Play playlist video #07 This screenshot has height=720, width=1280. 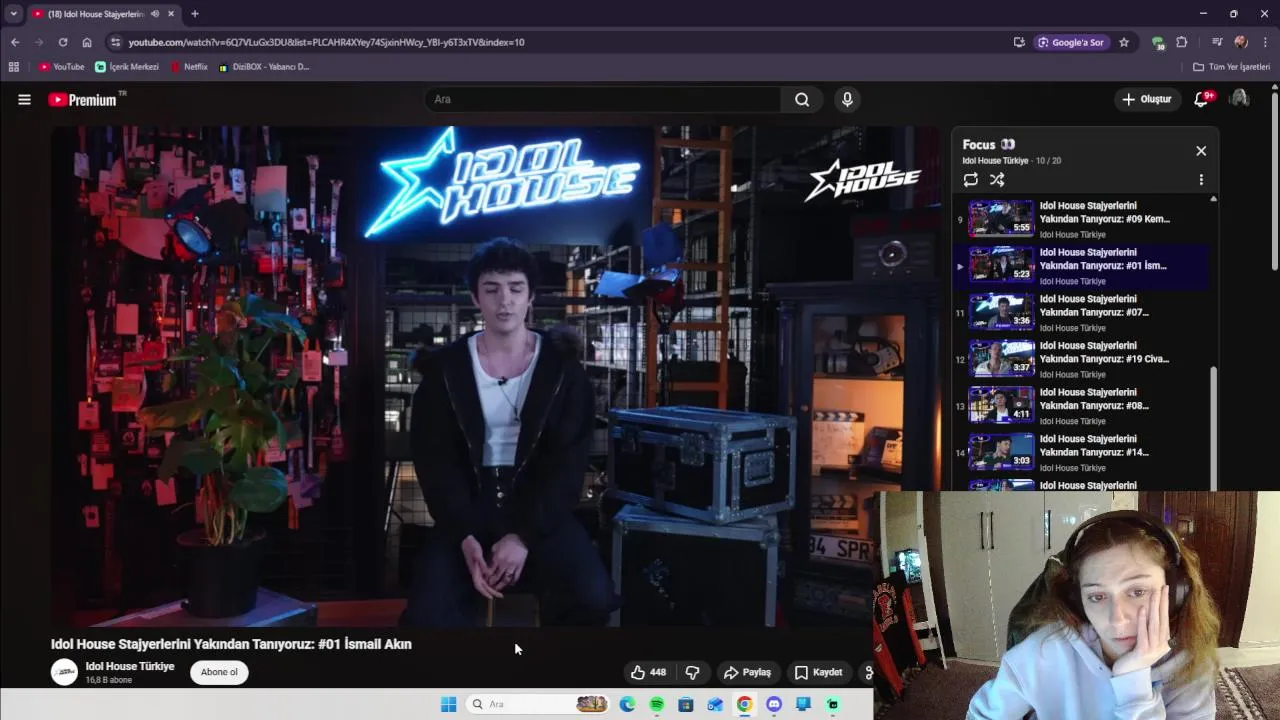coord(1080,312)
